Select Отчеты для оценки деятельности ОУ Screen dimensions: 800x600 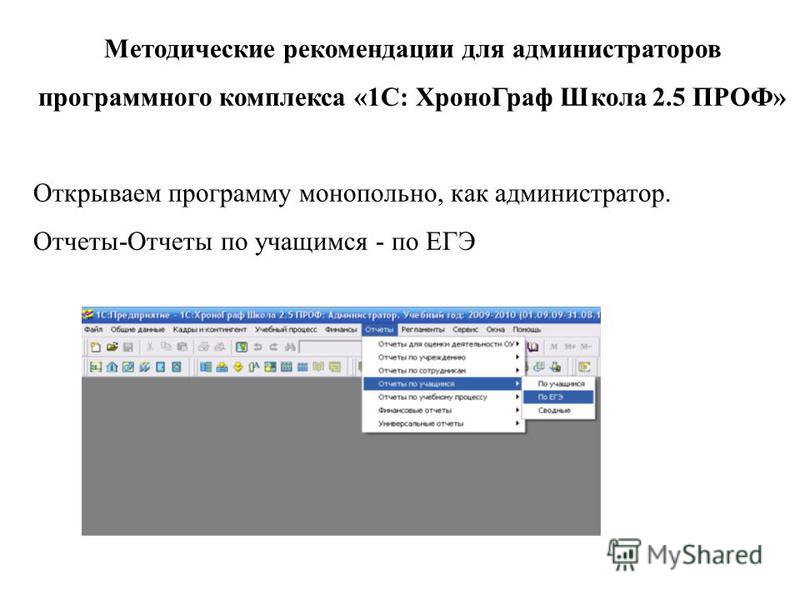click(x=443, y=344)
